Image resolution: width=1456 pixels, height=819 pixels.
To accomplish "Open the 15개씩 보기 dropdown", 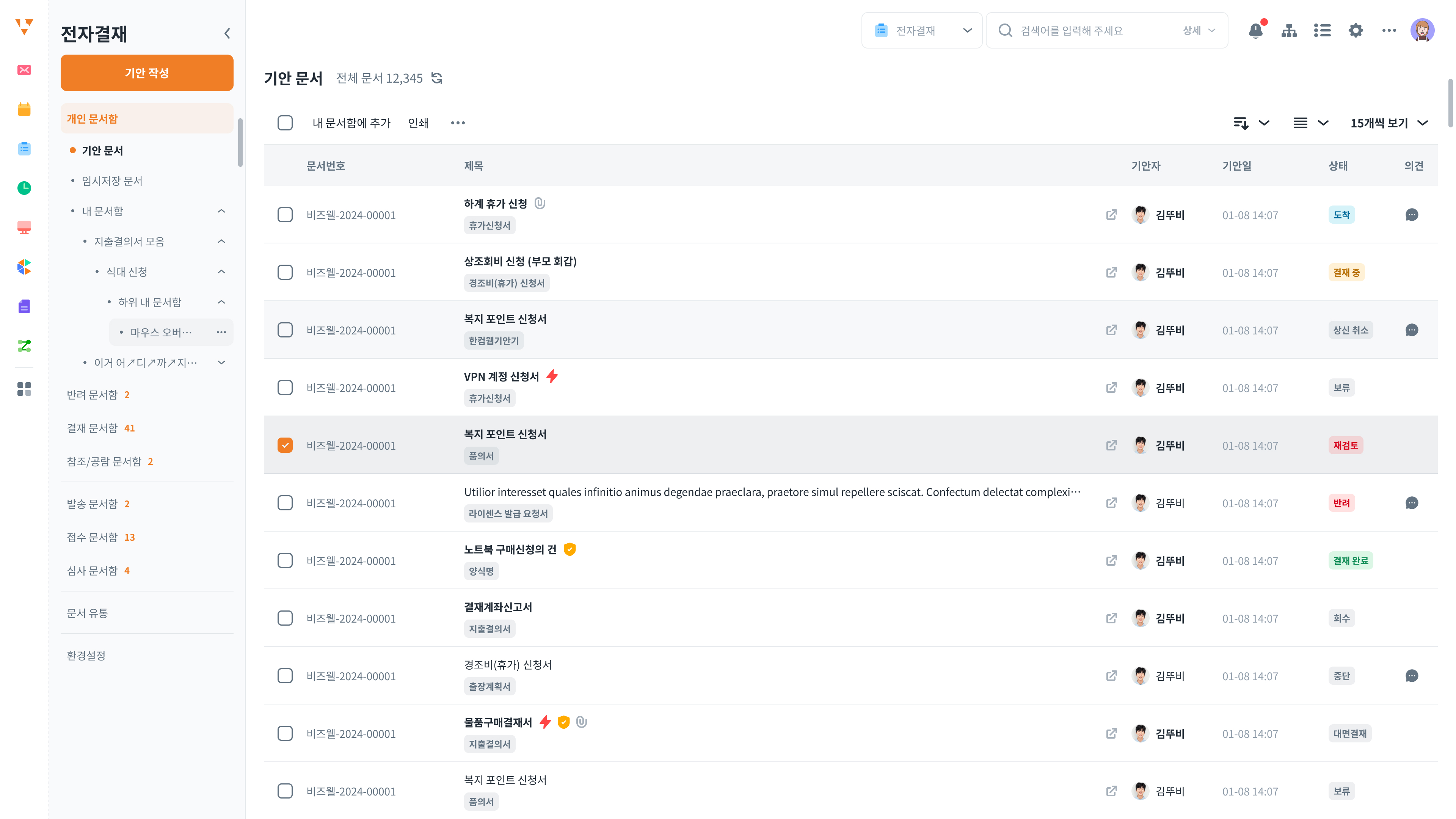I will click(1389, 122).
